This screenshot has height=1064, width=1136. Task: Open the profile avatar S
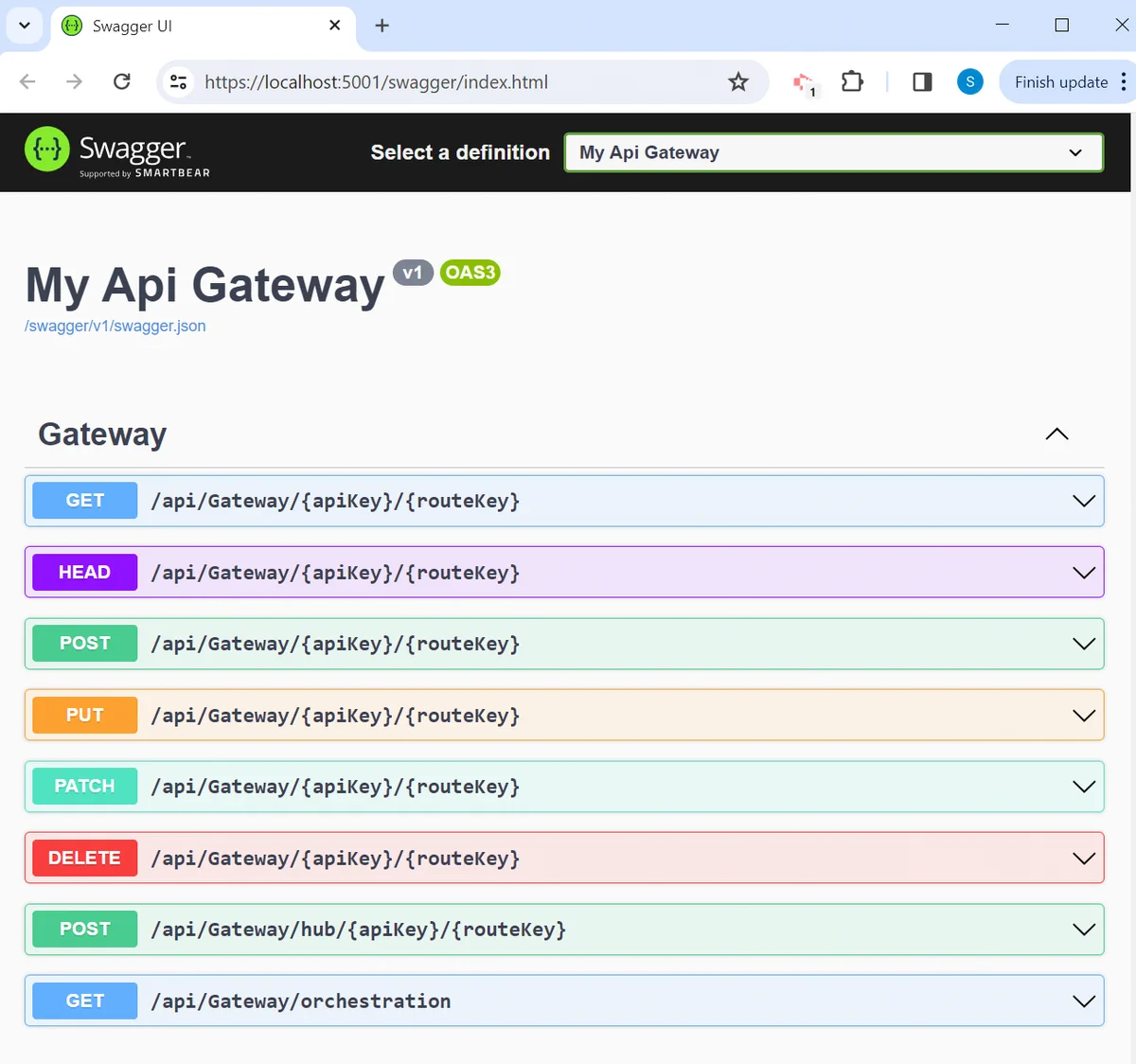coord(969,81)
